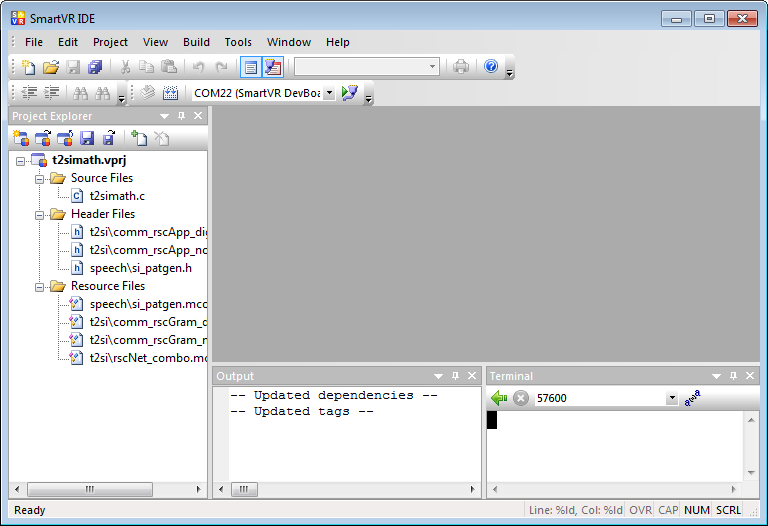This screenshot has width=768, height=526.
Task: Close the Terminal panel
Action: (x=750, y=376)
